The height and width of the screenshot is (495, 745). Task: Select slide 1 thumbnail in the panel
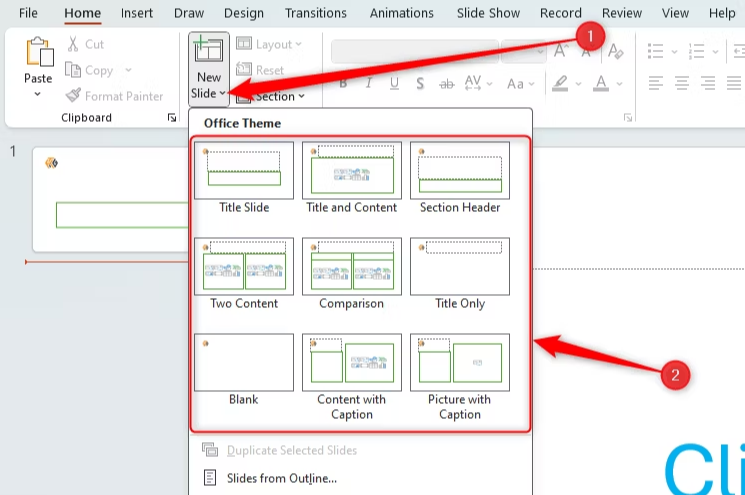click(x=110, y=200)
